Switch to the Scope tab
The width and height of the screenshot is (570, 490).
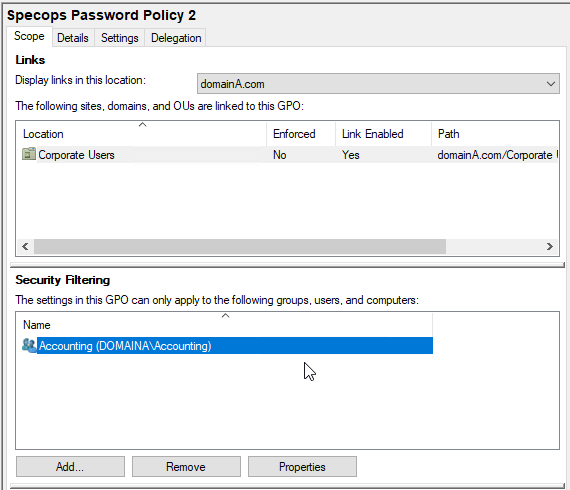[x=29, y=36]
